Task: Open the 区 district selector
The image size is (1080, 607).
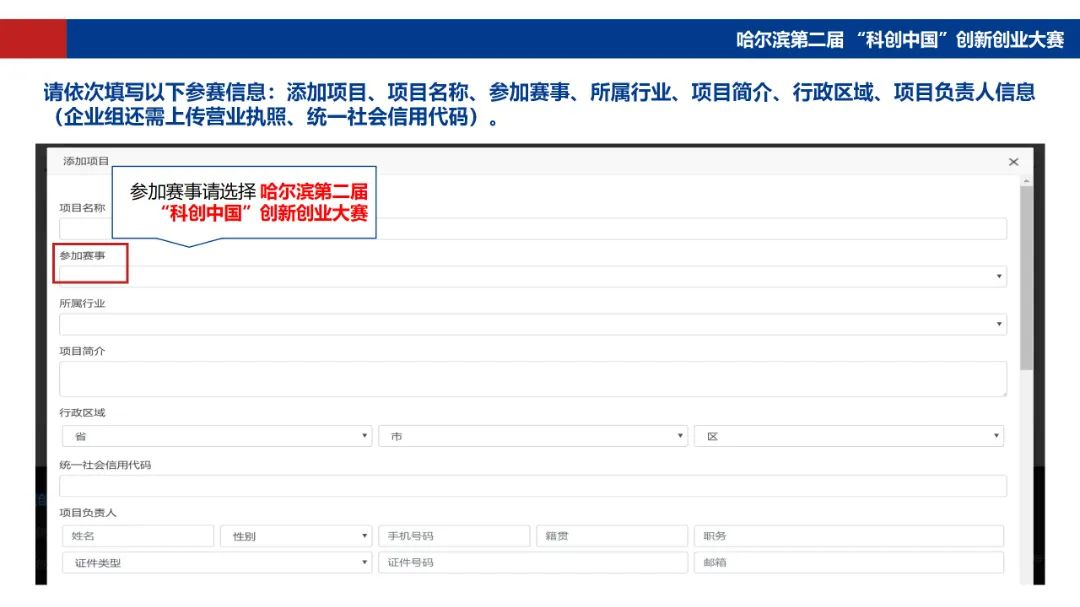Action: pyautogui.click(x=852, y=435)
